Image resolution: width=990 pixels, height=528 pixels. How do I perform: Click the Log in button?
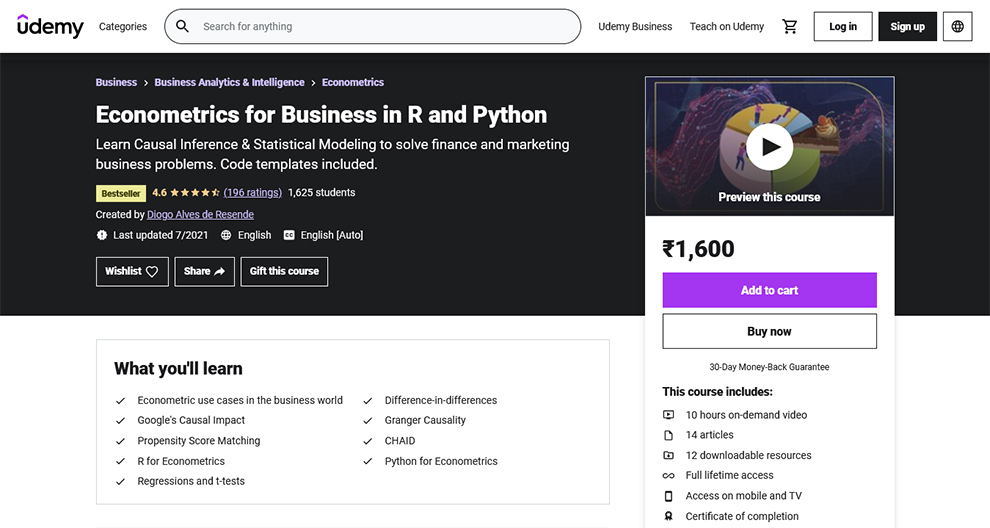tap(843, 27)
